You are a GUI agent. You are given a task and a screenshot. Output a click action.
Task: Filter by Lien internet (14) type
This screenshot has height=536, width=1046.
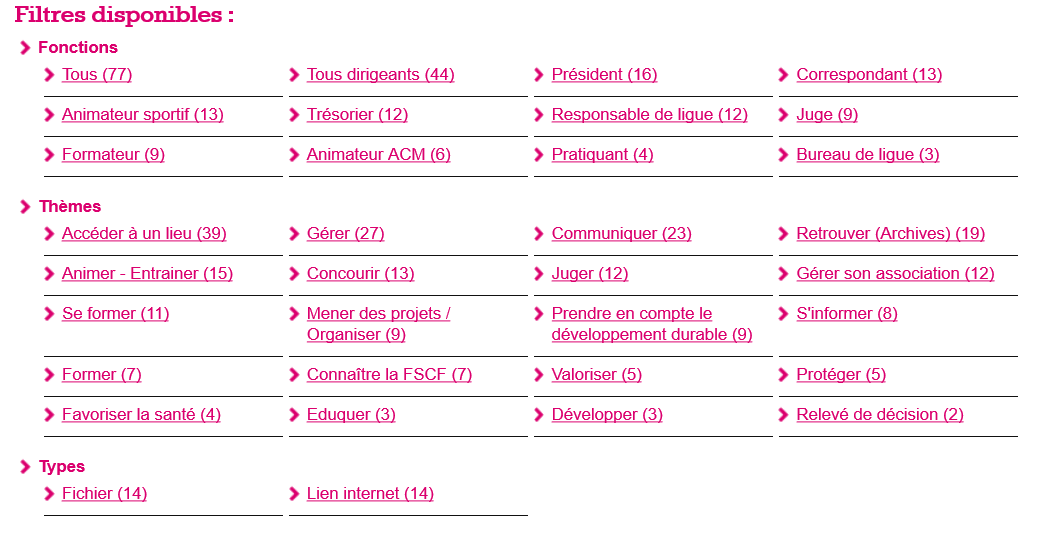[x=370, y=494]
